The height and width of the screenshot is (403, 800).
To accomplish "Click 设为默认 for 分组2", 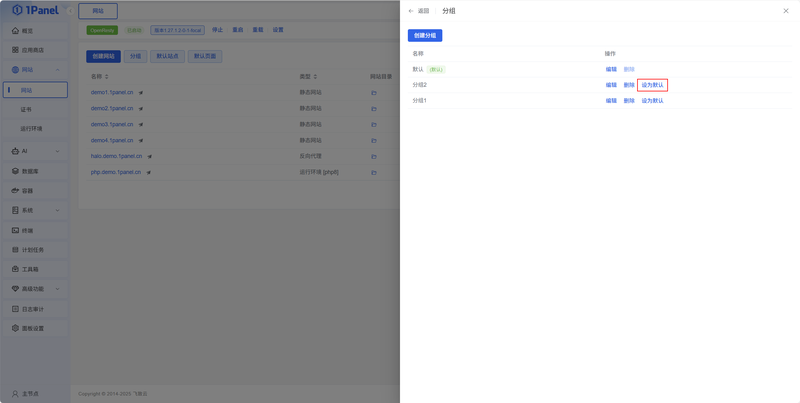I will point(653,85).
